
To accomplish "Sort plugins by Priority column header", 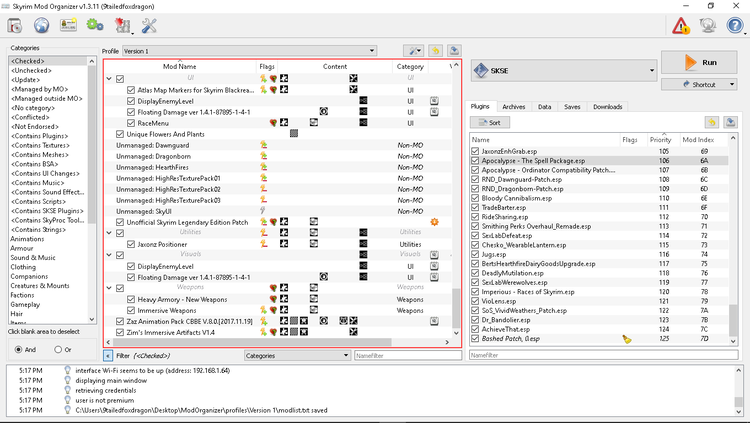I will (x=663, y=140).
